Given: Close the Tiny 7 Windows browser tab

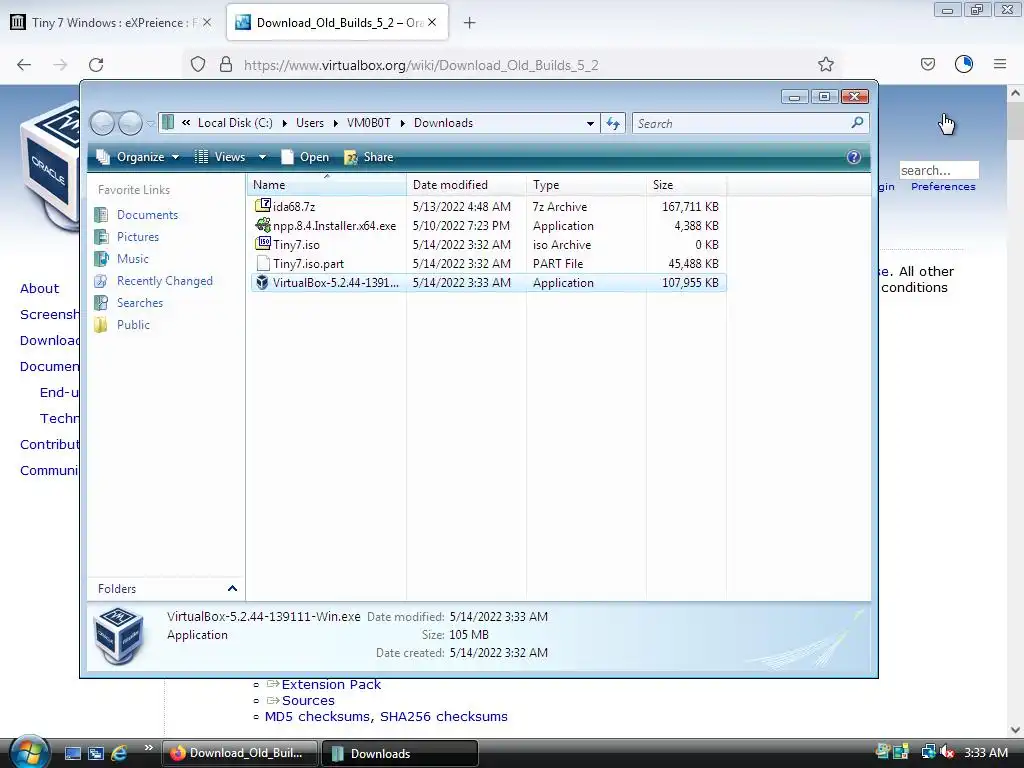Looking at the screenshot, I should tap(207, 22).
